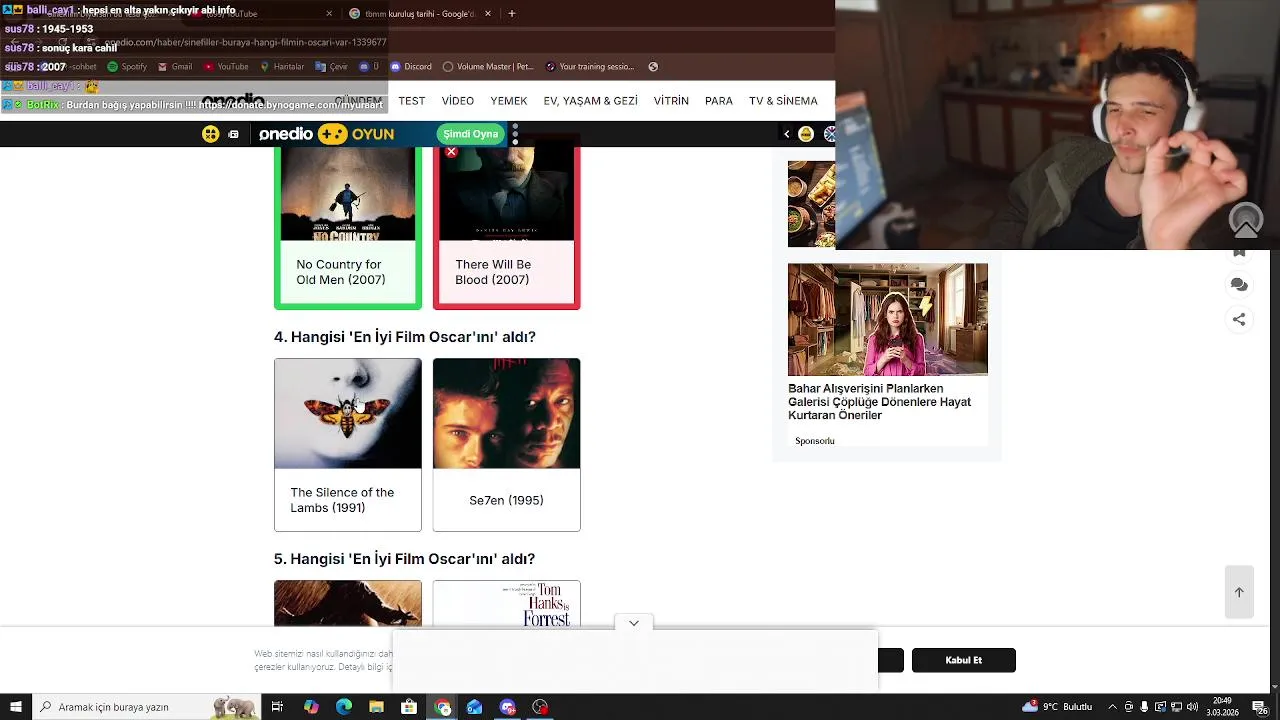The height and width of the screenshot is (720, 1280).
Task: Close the tbmm kuruluş tarihi tab
Action: click(x=488, y=14)
